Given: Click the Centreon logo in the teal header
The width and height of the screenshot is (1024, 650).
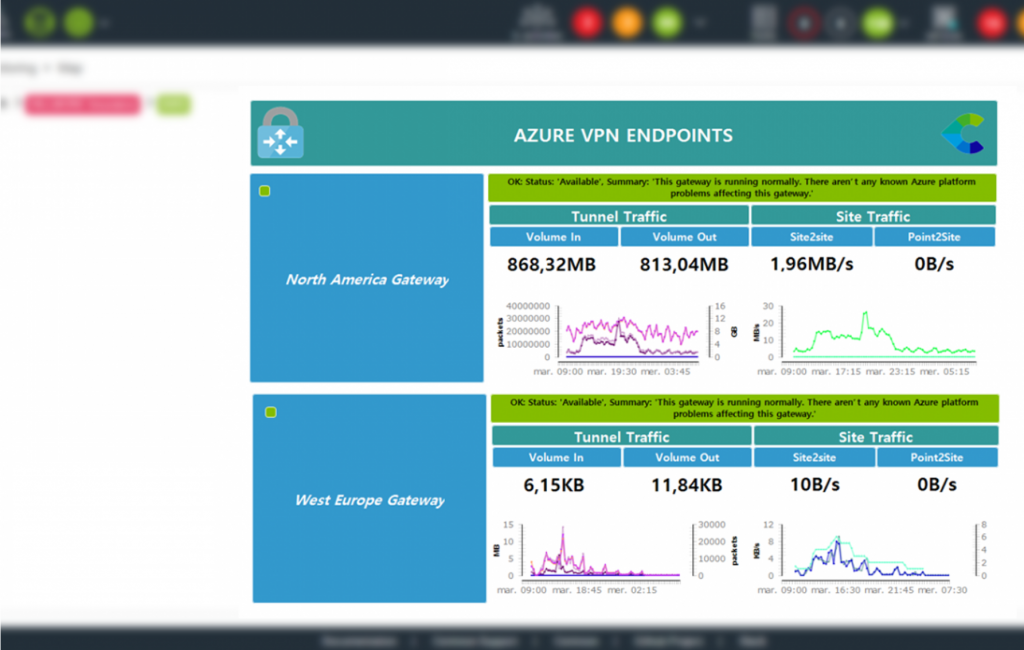Looking at the screenshot, I should (x=963, y=133).
